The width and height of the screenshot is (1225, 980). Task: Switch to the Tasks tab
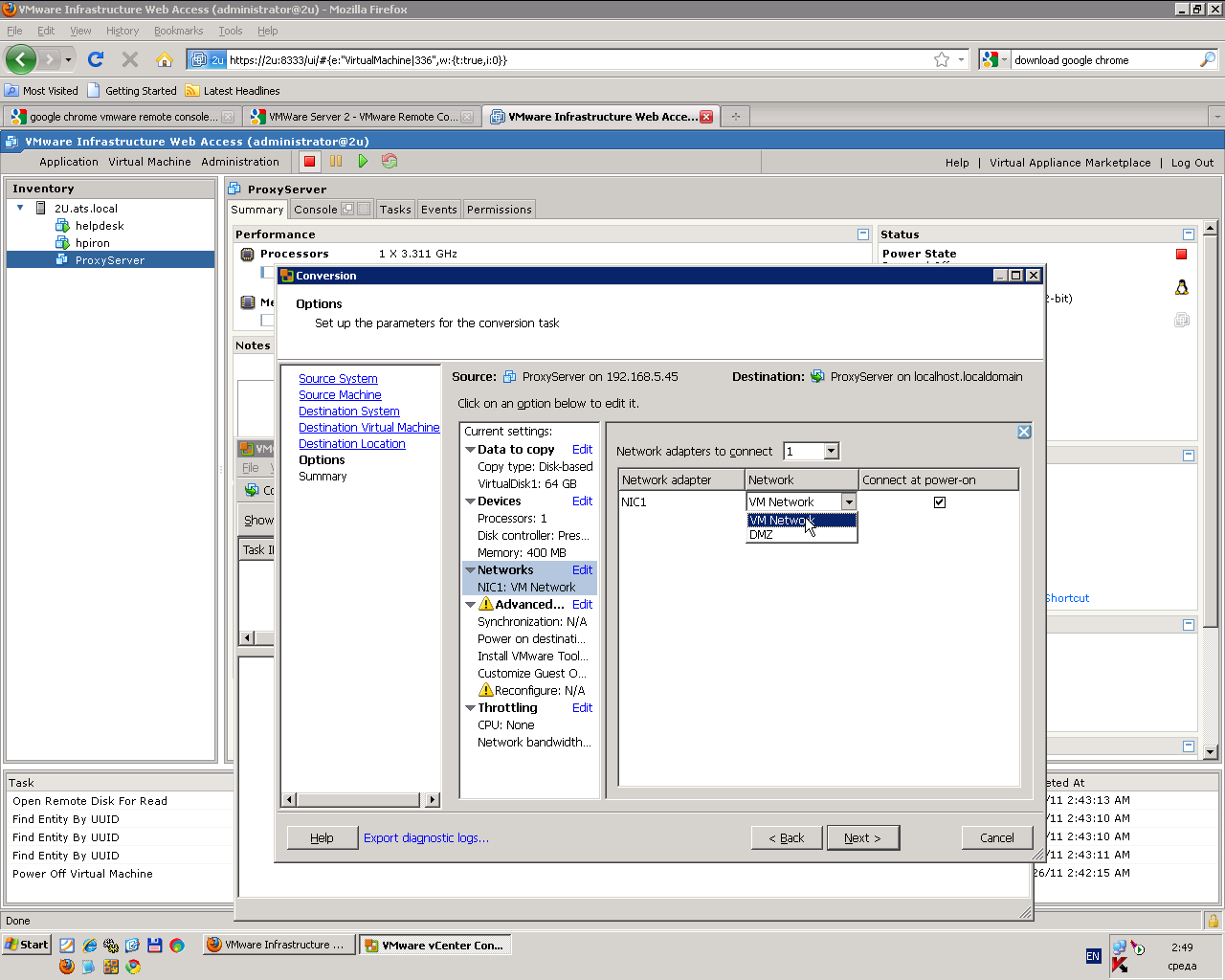pos(395,210)
